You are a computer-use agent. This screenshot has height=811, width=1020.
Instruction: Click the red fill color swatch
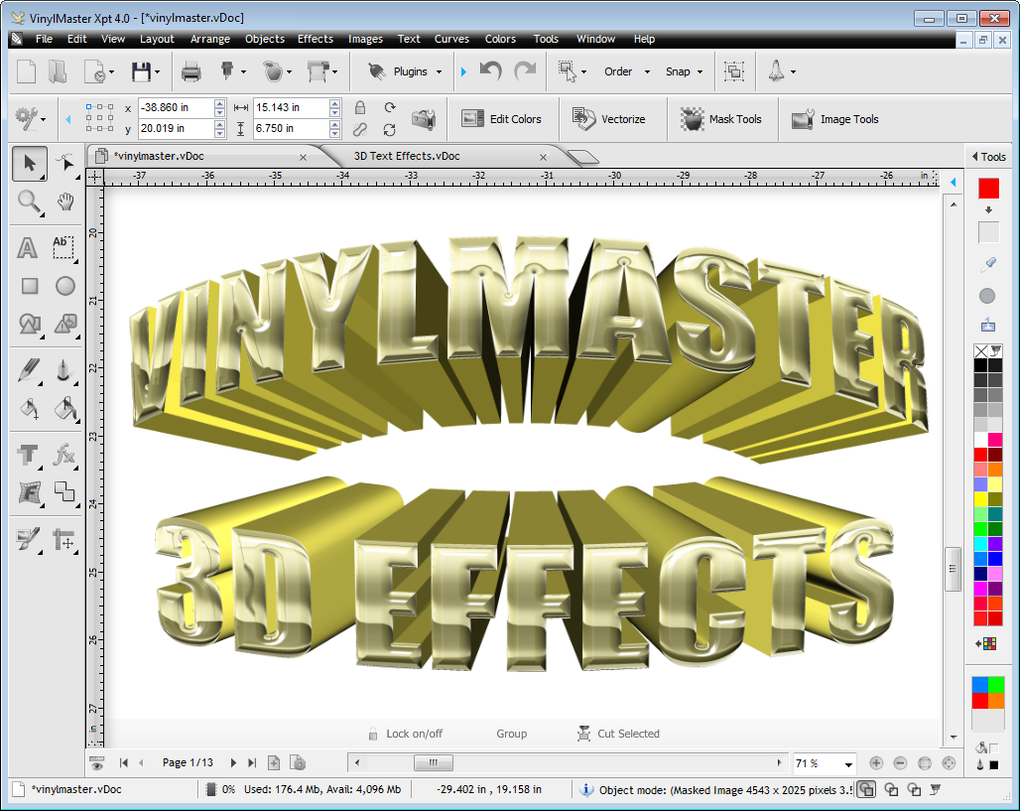(x=989, y=189)
